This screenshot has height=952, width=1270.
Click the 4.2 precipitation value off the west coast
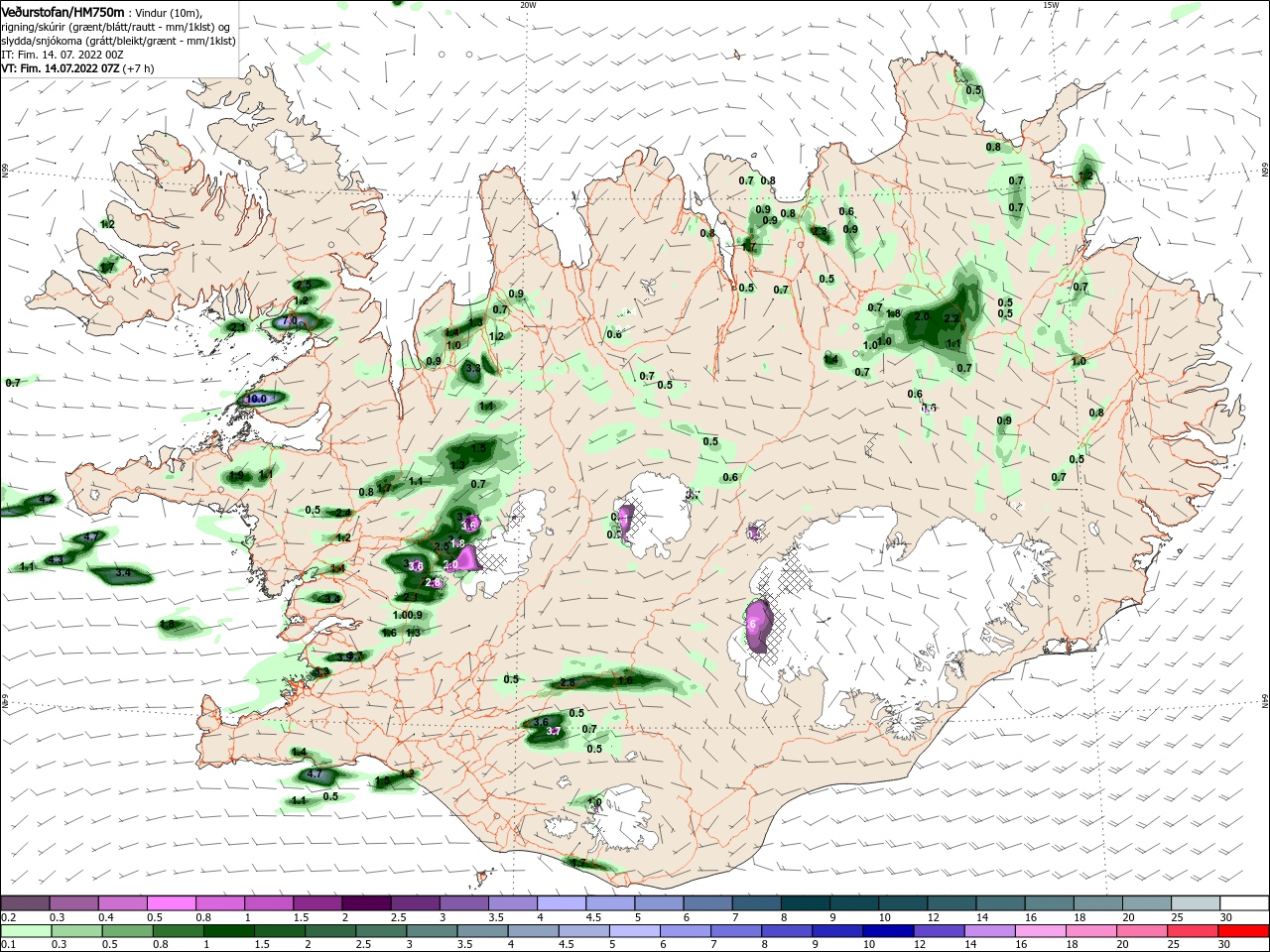click(45, 500)
